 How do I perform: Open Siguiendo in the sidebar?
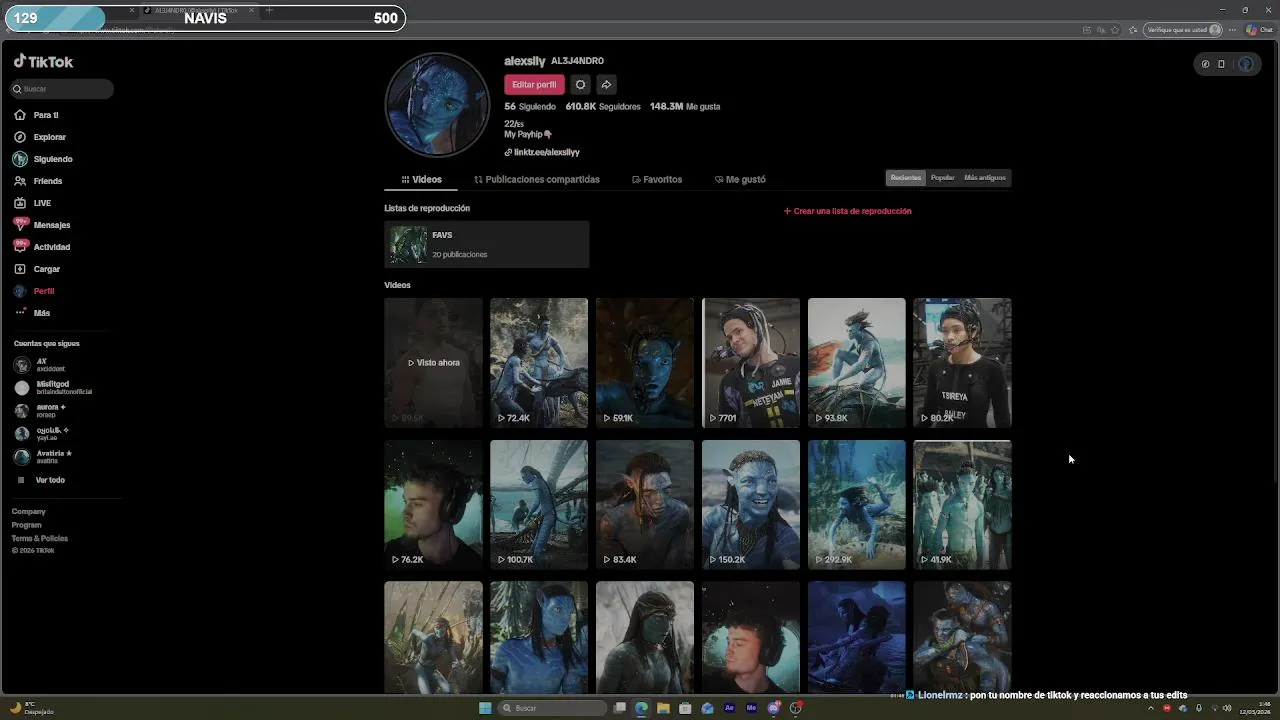point(43,159)
